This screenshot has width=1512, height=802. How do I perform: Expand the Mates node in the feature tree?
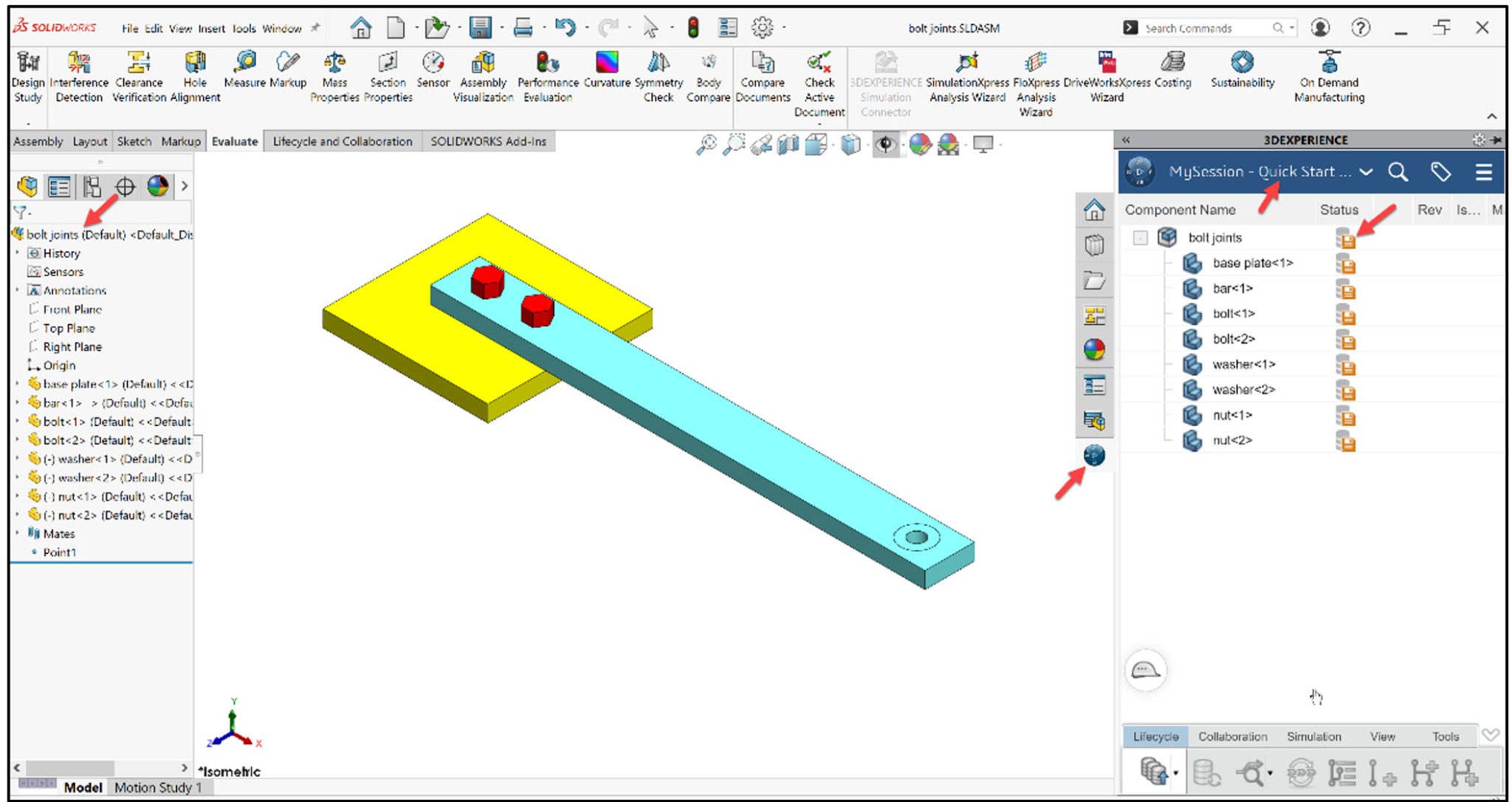pos(18,533)
